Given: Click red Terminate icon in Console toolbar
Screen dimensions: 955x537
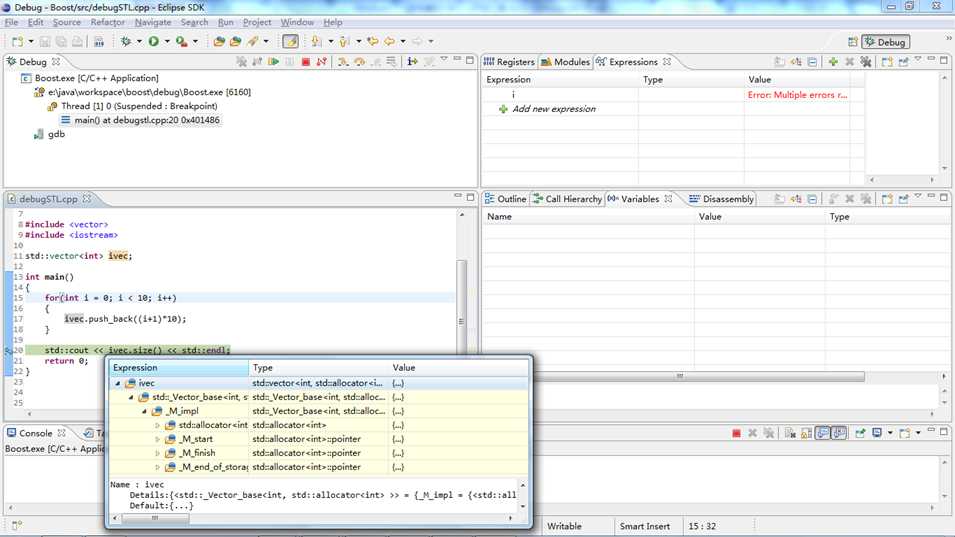Looking at the screenshot, I should pyautogui.click(x=736, y=433).
